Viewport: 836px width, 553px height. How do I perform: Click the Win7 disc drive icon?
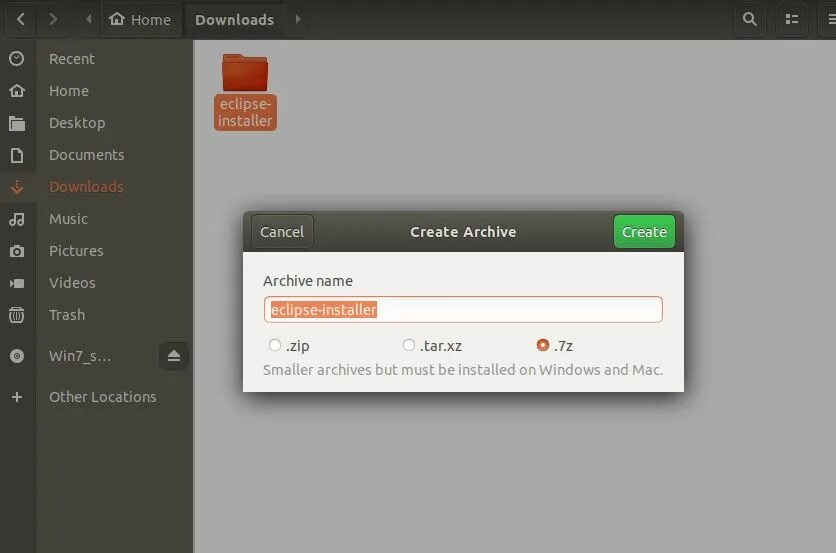17,356
